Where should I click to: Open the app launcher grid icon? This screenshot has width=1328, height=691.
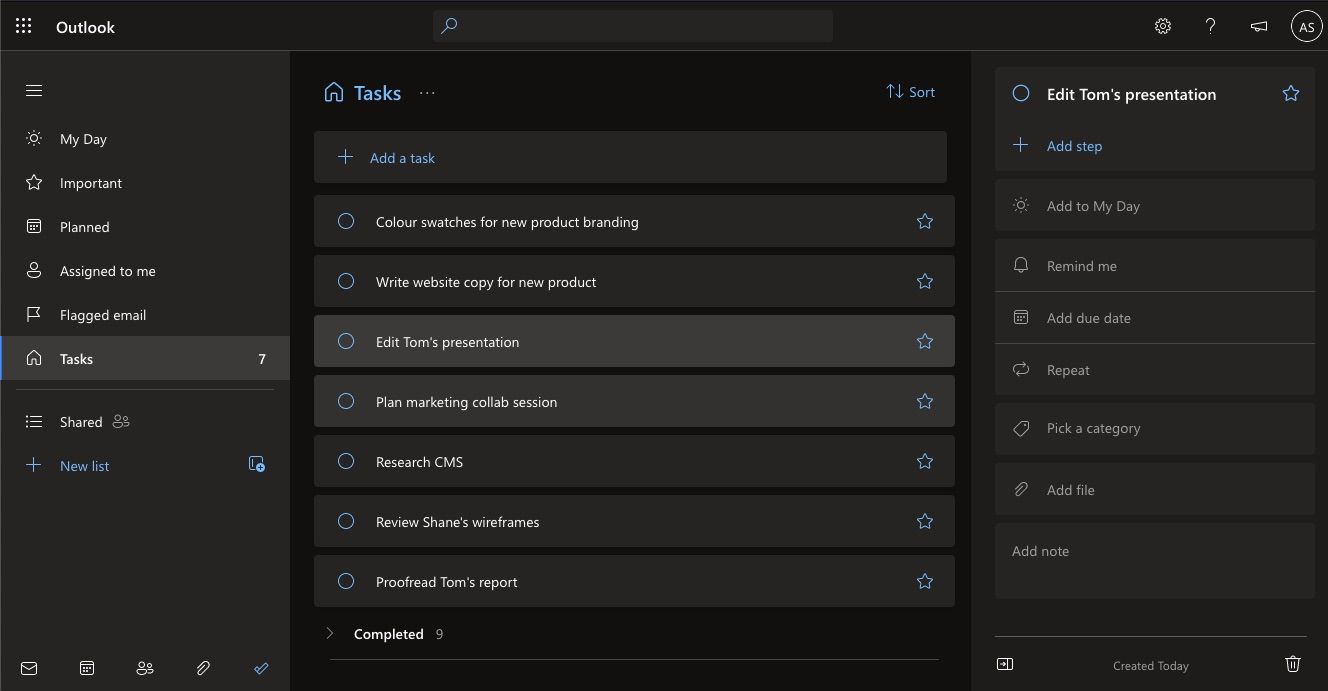click(24, 27)
